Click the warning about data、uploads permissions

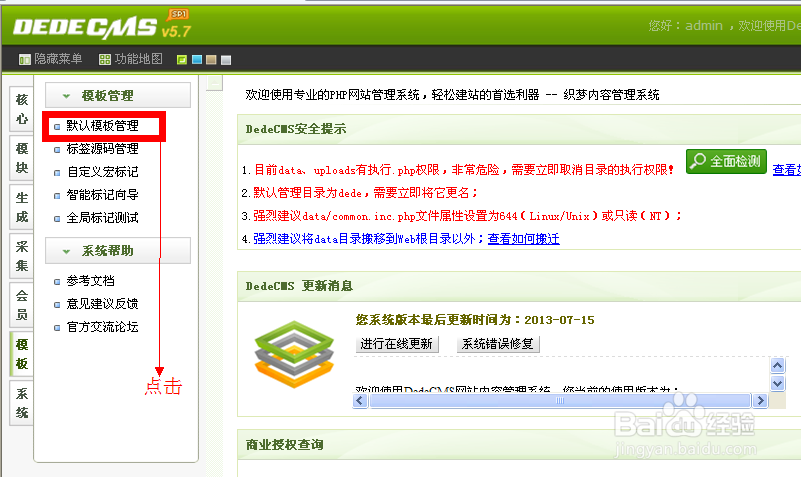pyautogui.click(x=464, y=170)
